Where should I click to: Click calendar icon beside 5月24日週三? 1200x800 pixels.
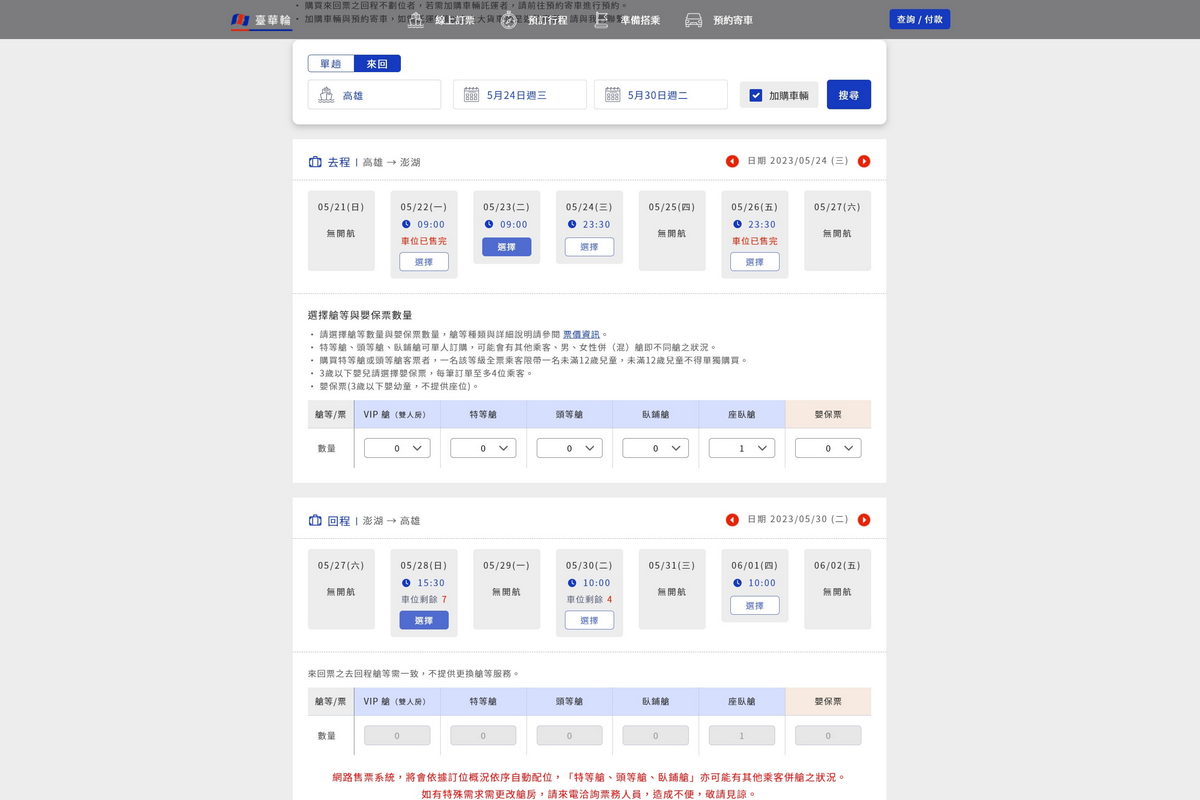tap(471, 95)
